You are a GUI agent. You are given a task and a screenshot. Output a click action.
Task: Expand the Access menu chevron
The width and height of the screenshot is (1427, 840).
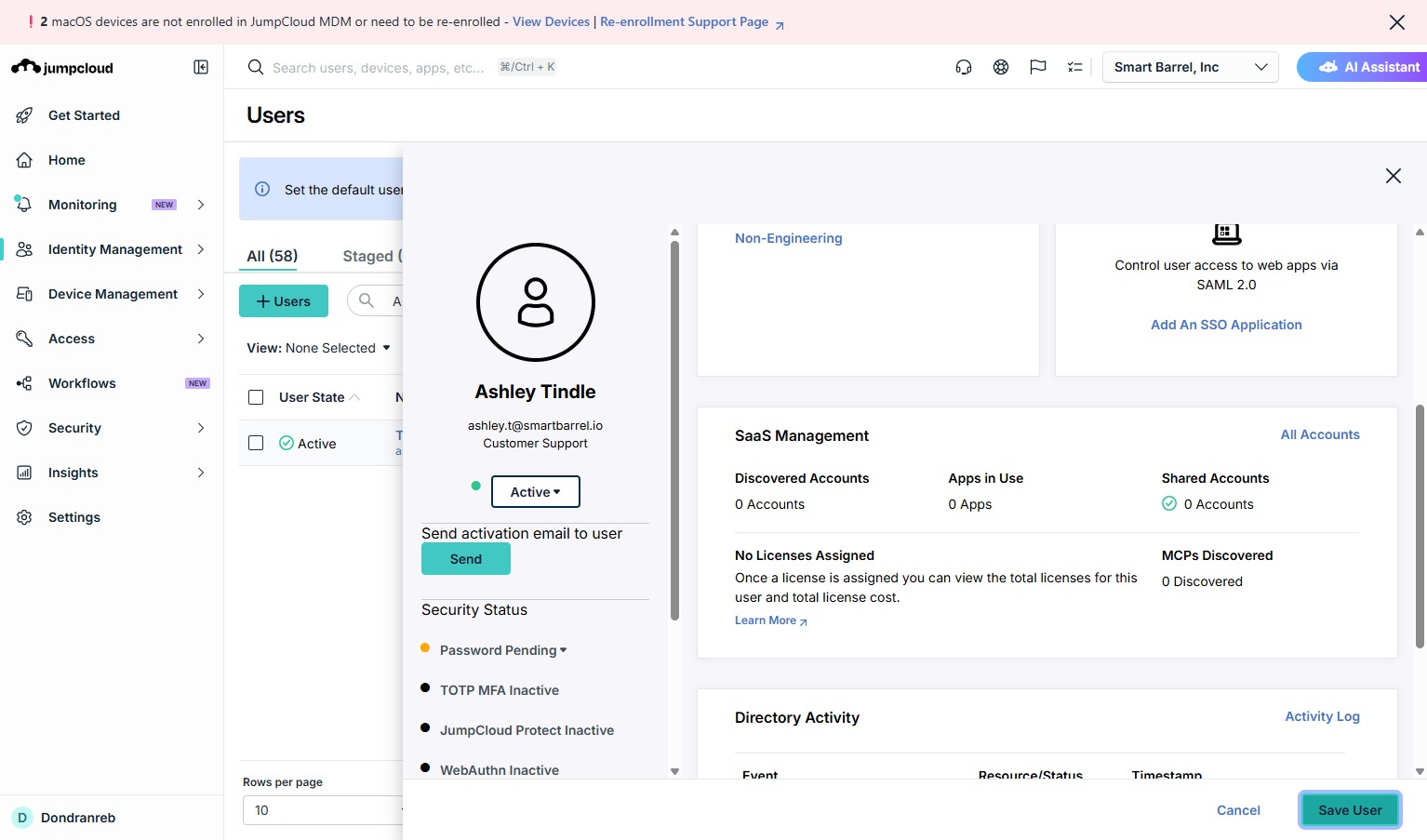pos(201,339)
